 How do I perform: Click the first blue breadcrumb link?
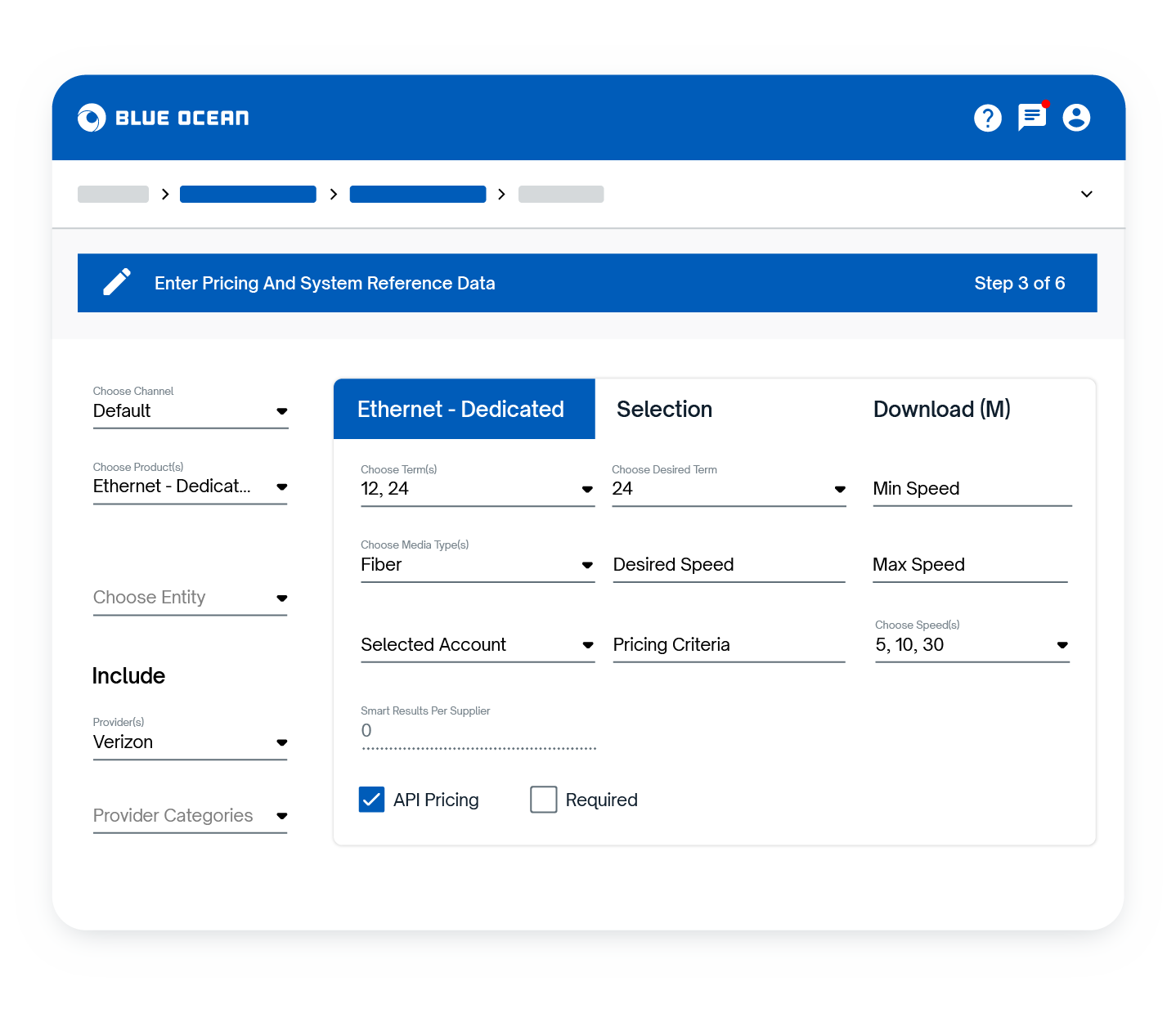point(248,195)
